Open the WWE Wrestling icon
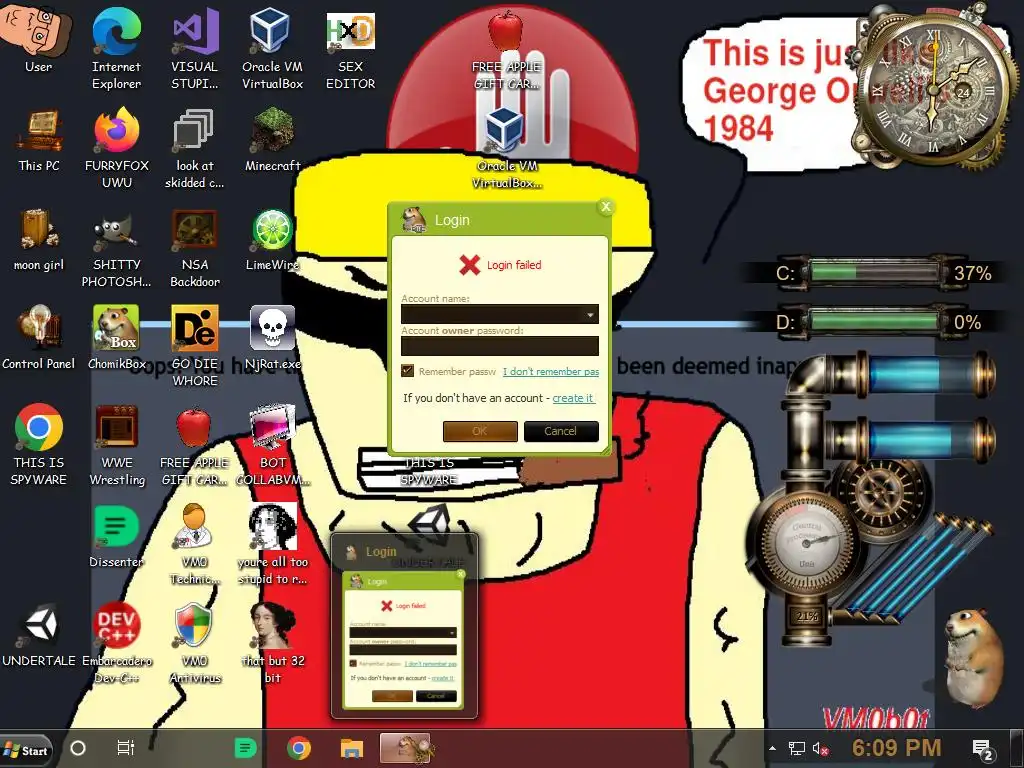The height and width of the screenshot is (768, 1024). (x=117, y=445)
